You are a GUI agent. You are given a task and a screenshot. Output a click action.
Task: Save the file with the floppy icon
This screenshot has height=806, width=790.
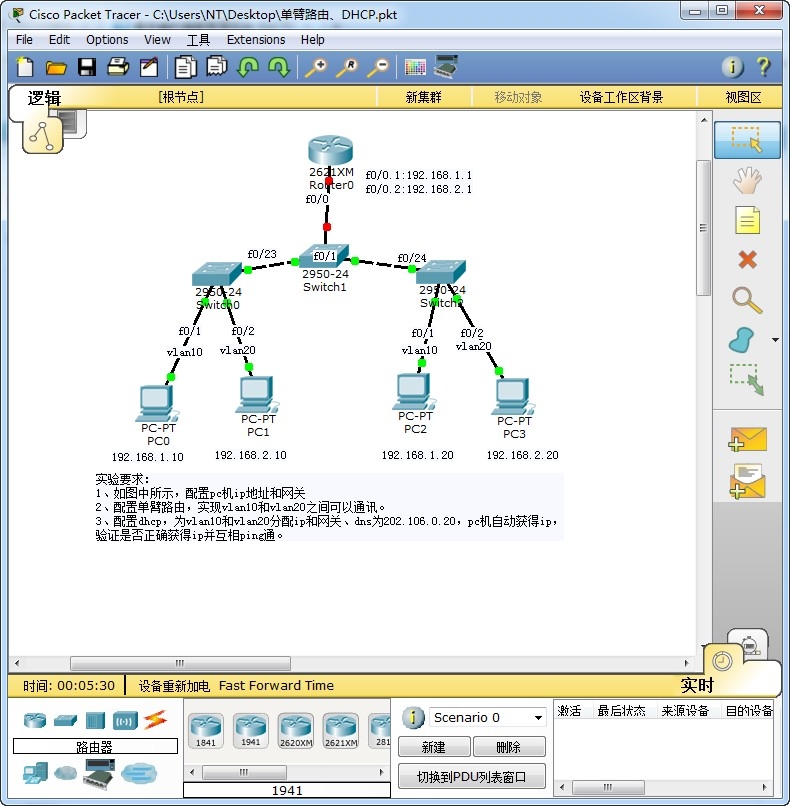point(87,67)
